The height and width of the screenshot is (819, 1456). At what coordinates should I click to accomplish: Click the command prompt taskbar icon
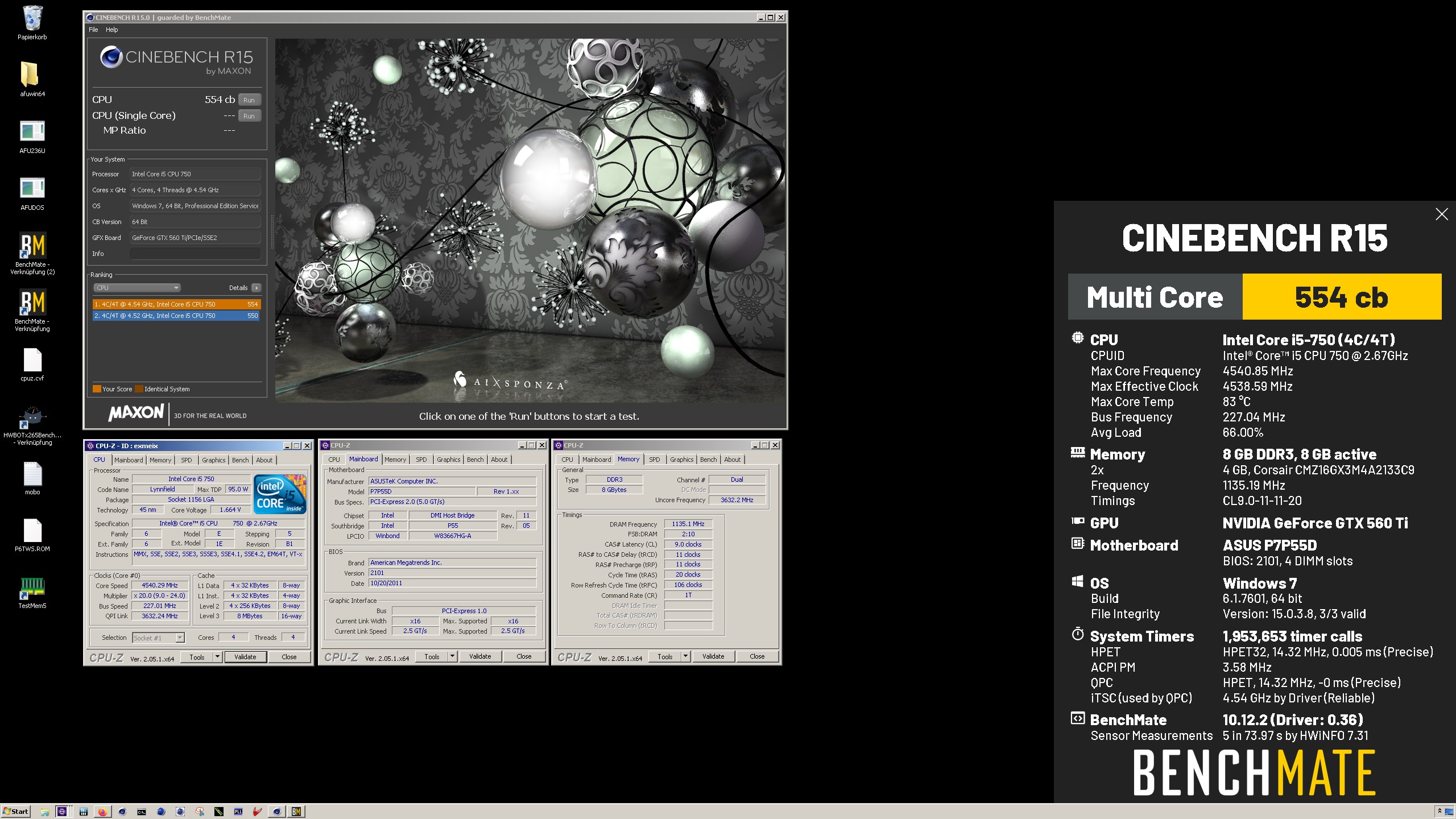click(141, 812)
